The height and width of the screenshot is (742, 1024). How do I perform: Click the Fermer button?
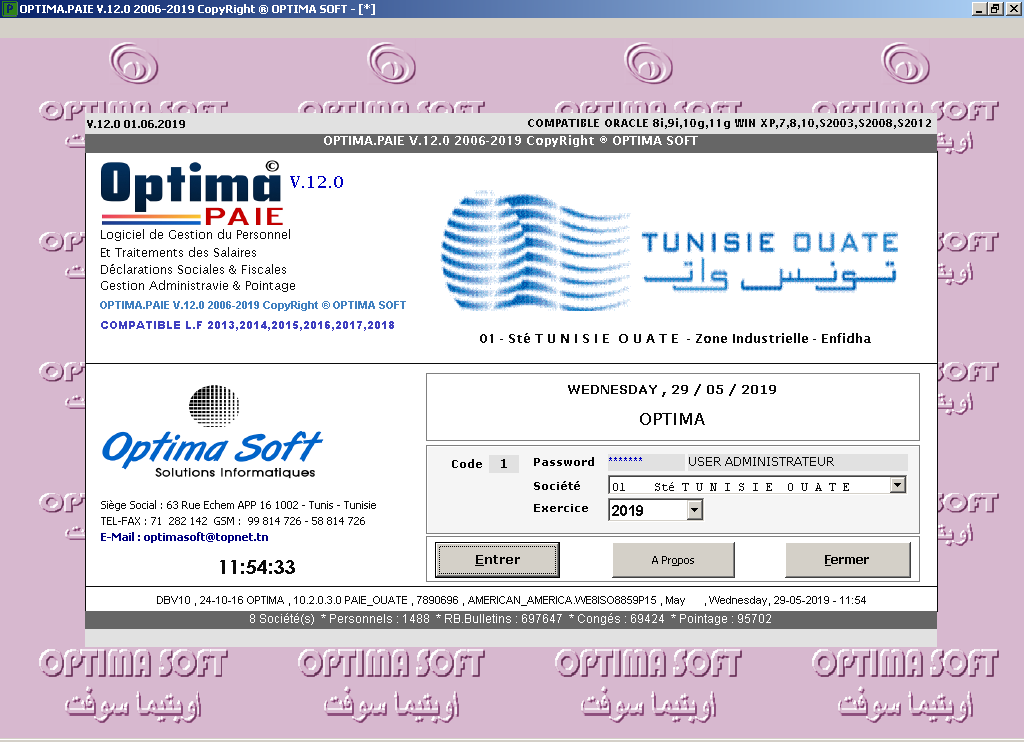click(847, 560)
